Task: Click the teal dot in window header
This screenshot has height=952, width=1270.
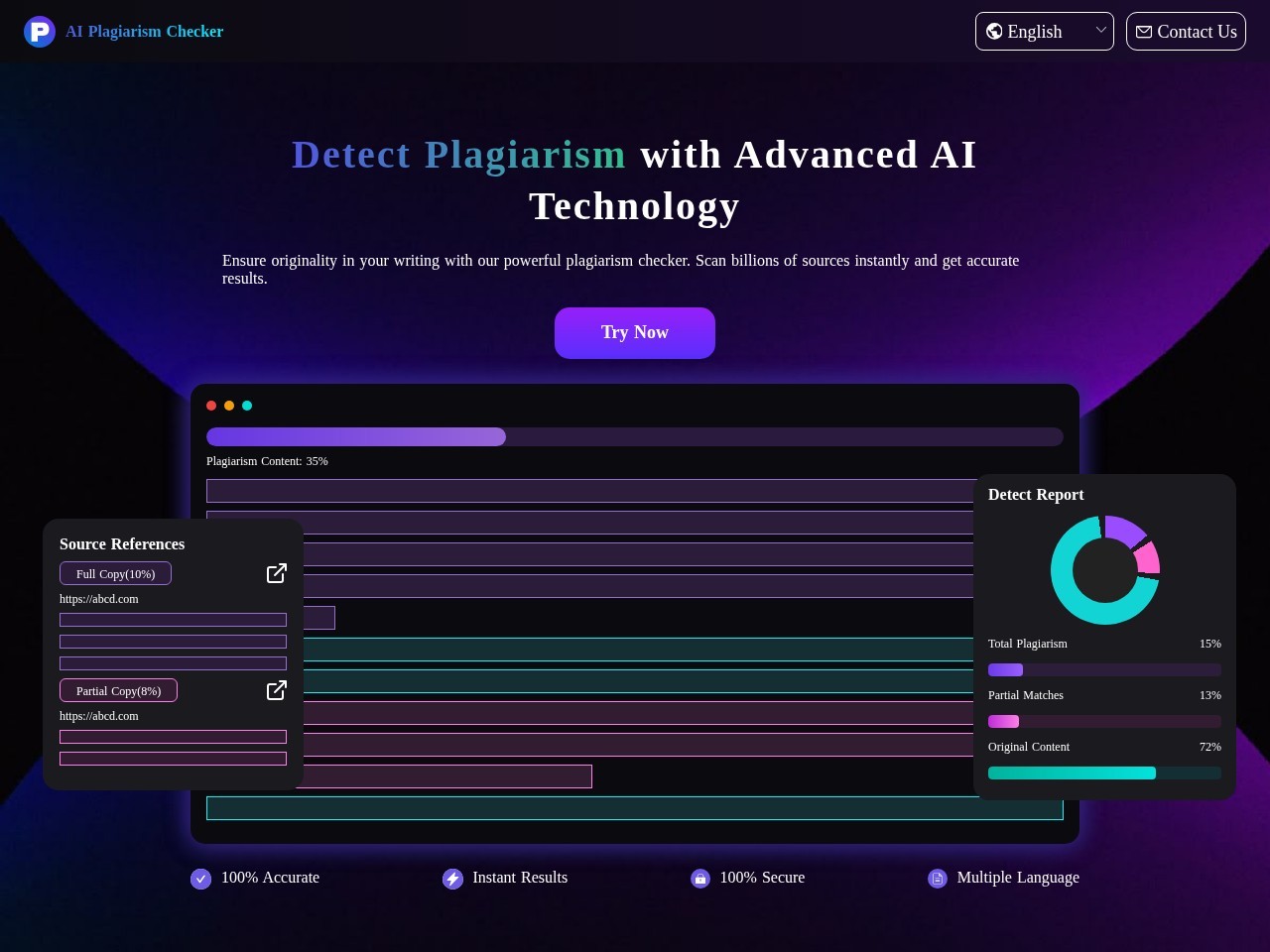Action: (x=247, y=406)
